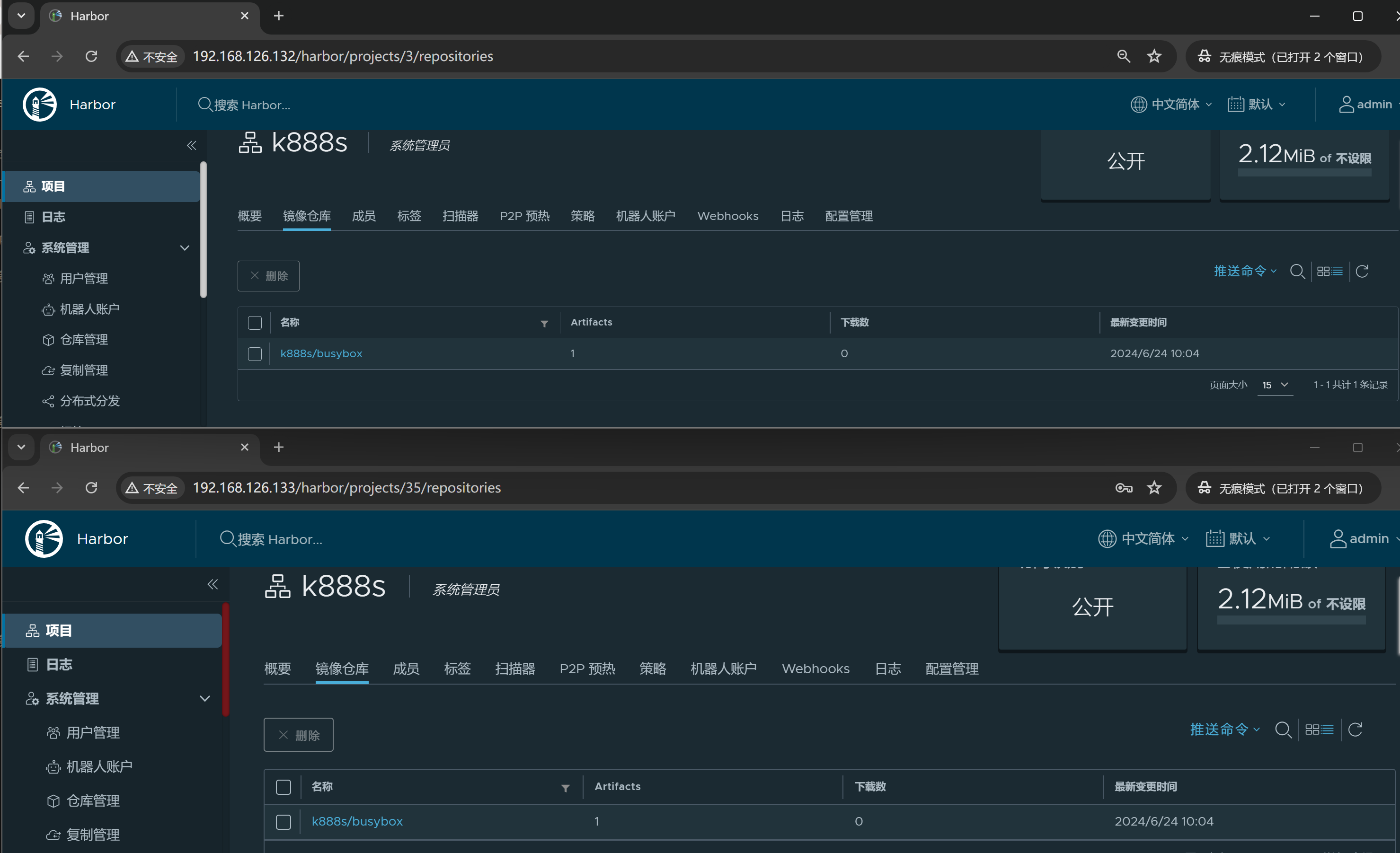Click name column filter icon in top table

tap(544, 323)
